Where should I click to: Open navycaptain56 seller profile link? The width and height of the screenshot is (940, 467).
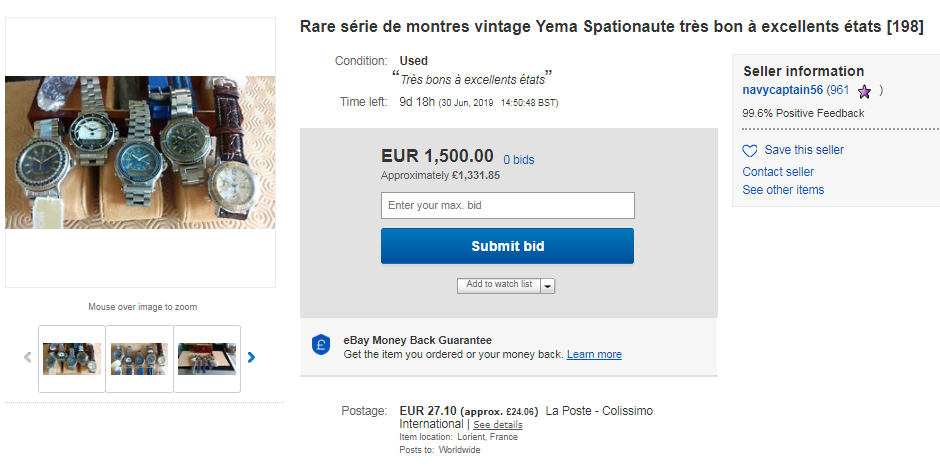point(782,90)
